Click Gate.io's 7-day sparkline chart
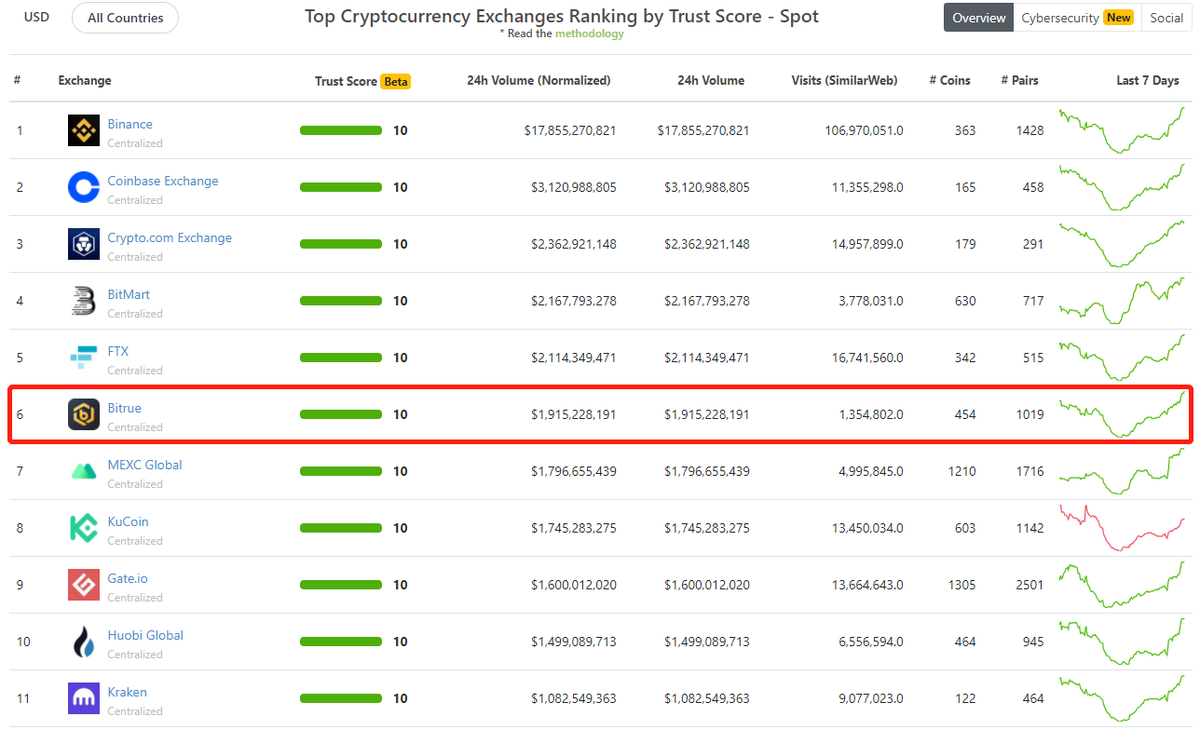Viewport: 1200px width, 730px height. [x=1122, y=585]
